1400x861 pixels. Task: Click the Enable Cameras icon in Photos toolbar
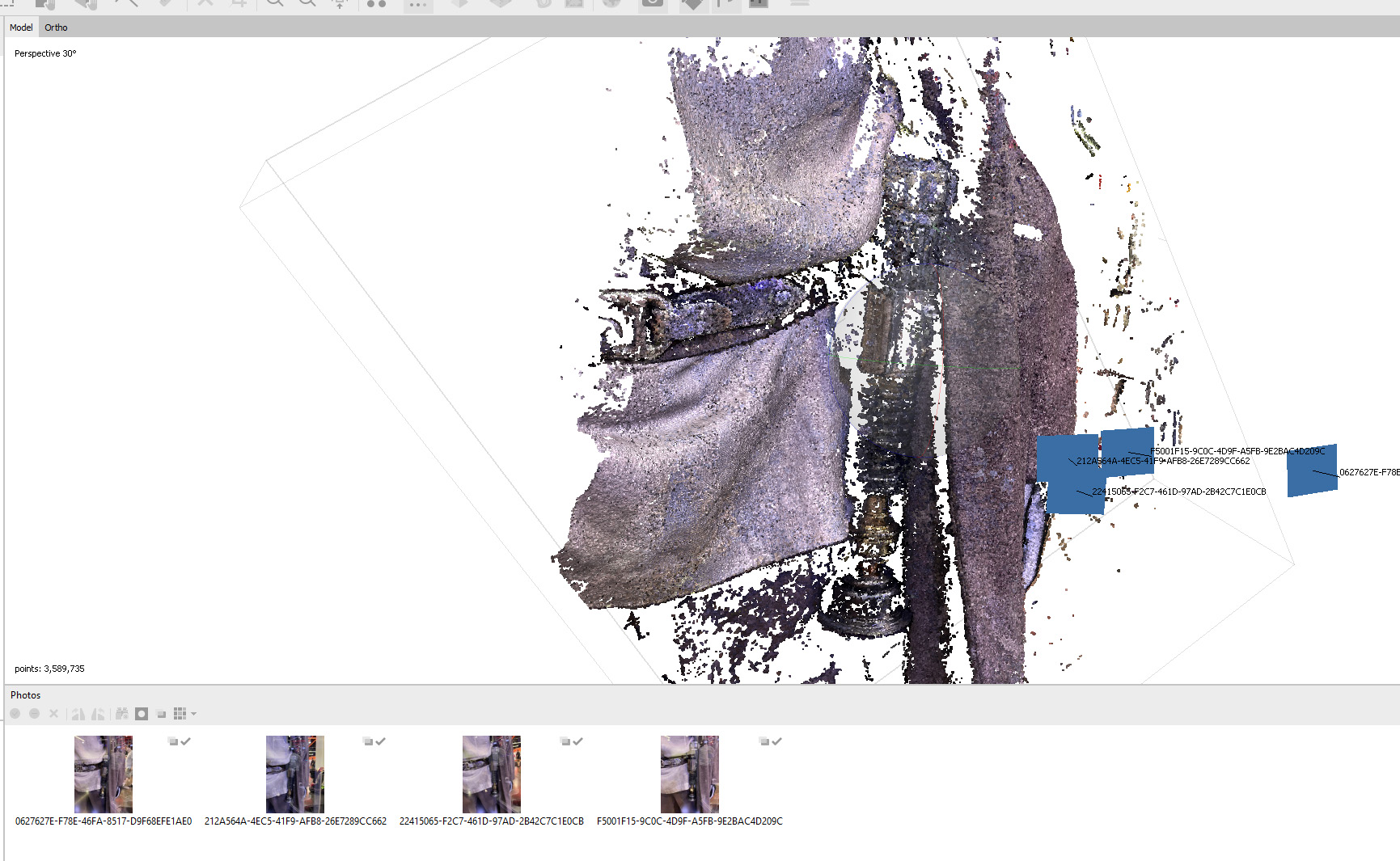pos(15,714)
